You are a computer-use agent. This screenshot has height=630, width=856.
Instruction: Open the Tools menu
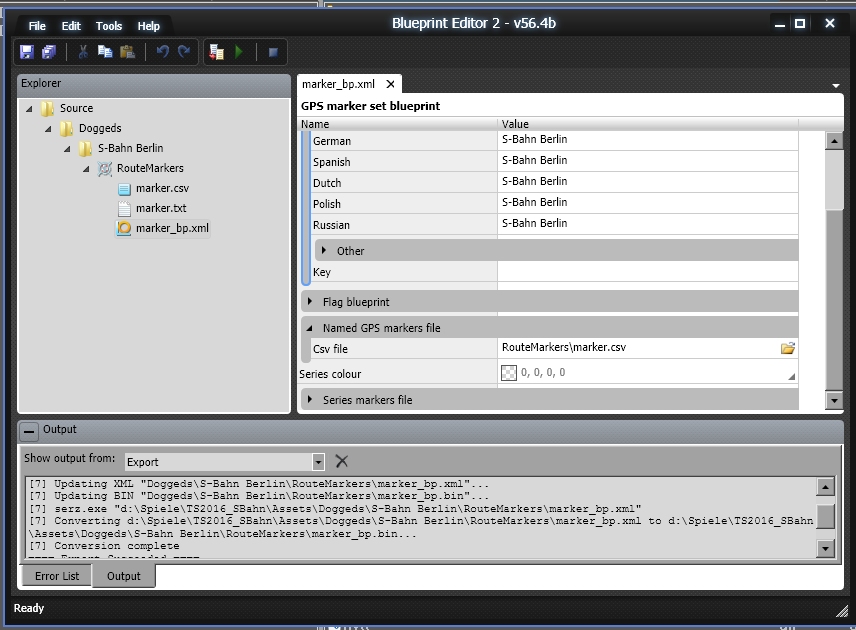point(109,26)
